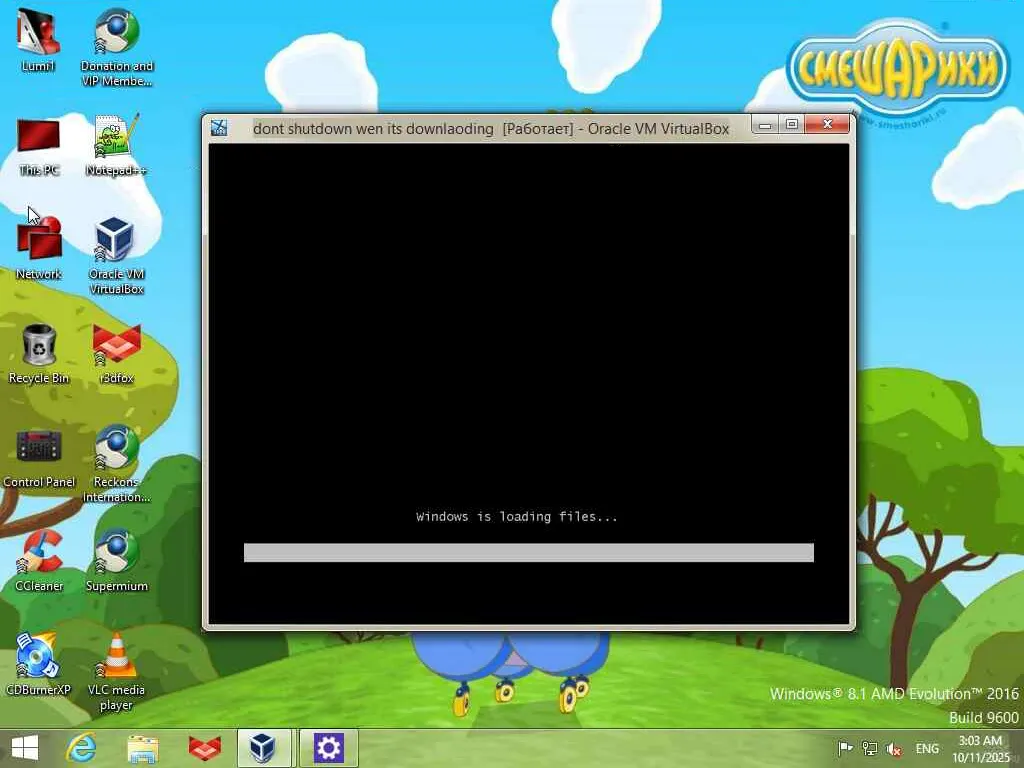Open File Explorer from the taskbar
Image resolution: width=1024 pixels, height=768 pixels.
(x=142, y=748)
